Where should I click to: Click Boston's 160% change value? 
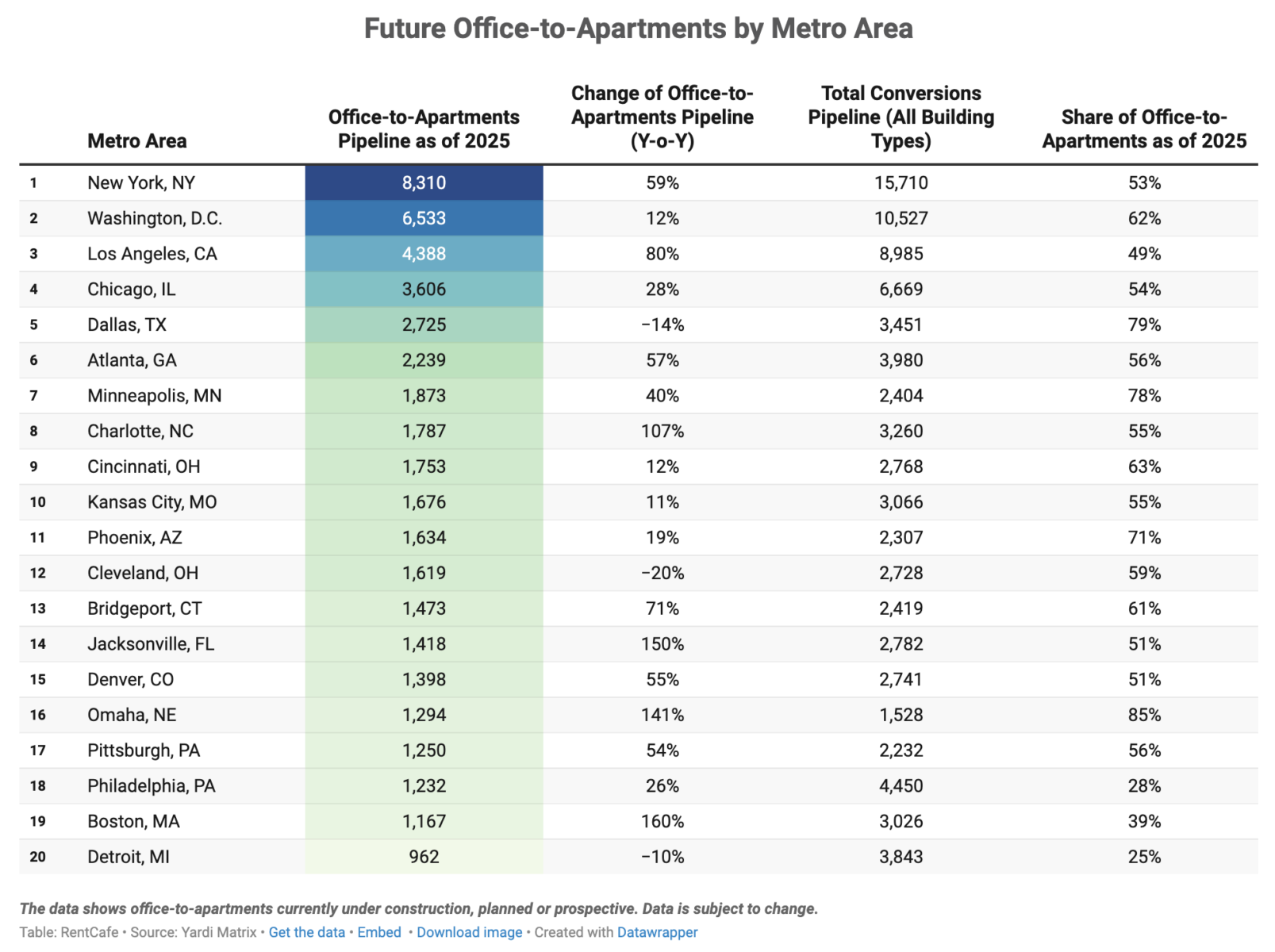[662, 821]
